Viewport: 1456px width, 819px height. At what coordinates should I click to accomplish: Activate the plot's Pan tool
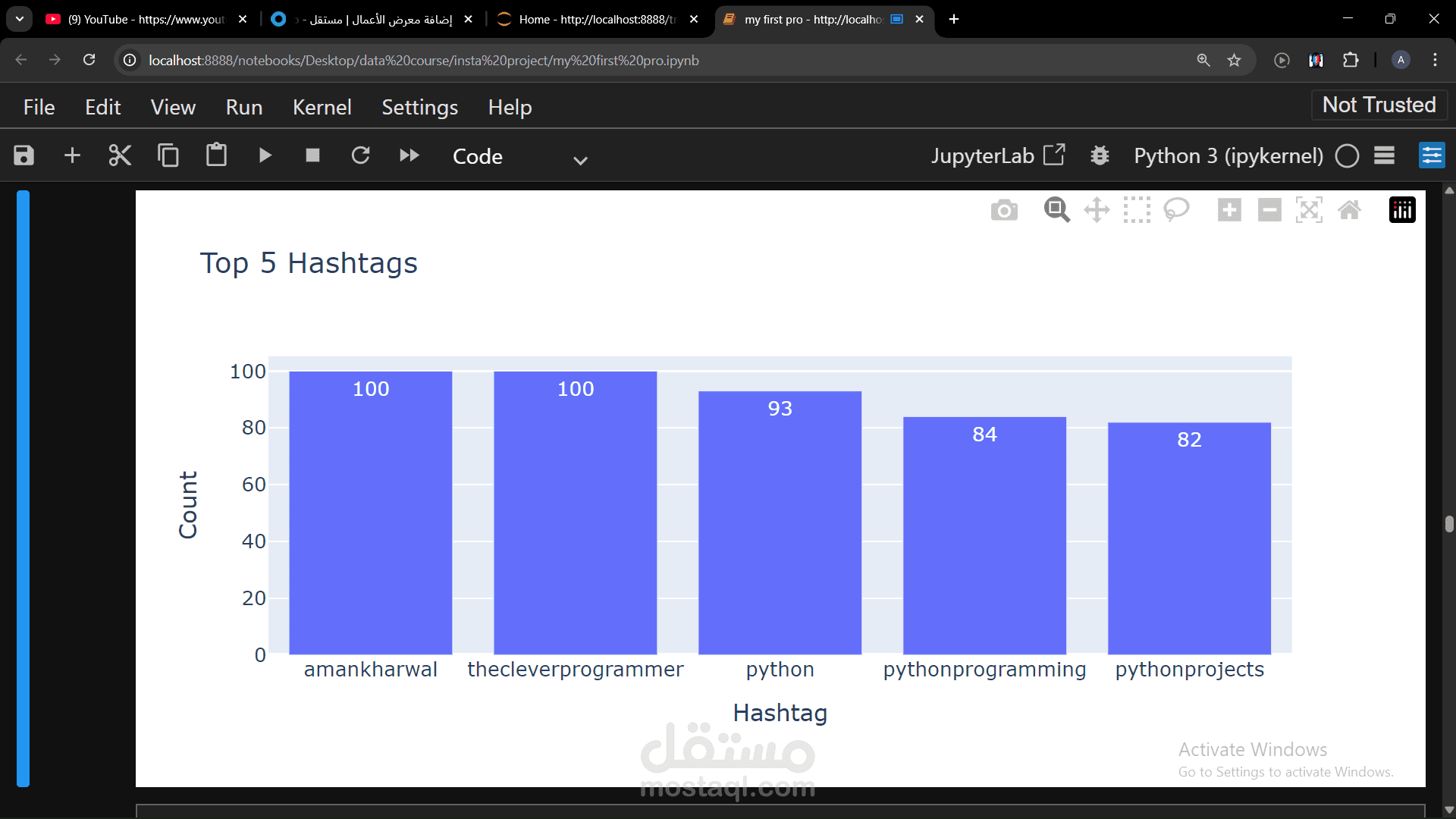click(x=1097, y=210)
